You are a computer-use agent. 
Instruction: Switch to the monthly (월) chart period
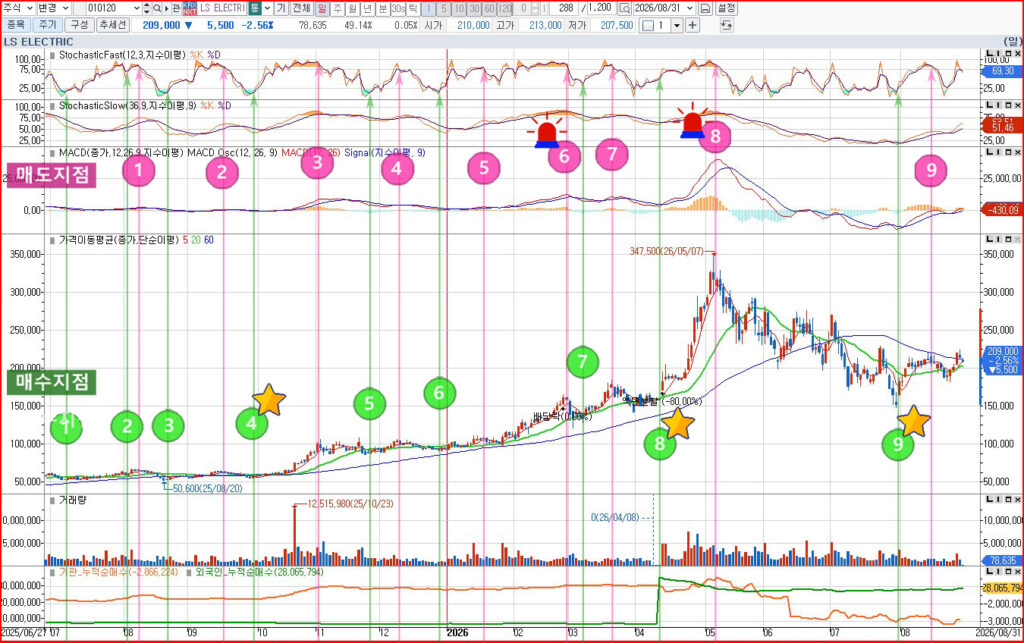352,8
